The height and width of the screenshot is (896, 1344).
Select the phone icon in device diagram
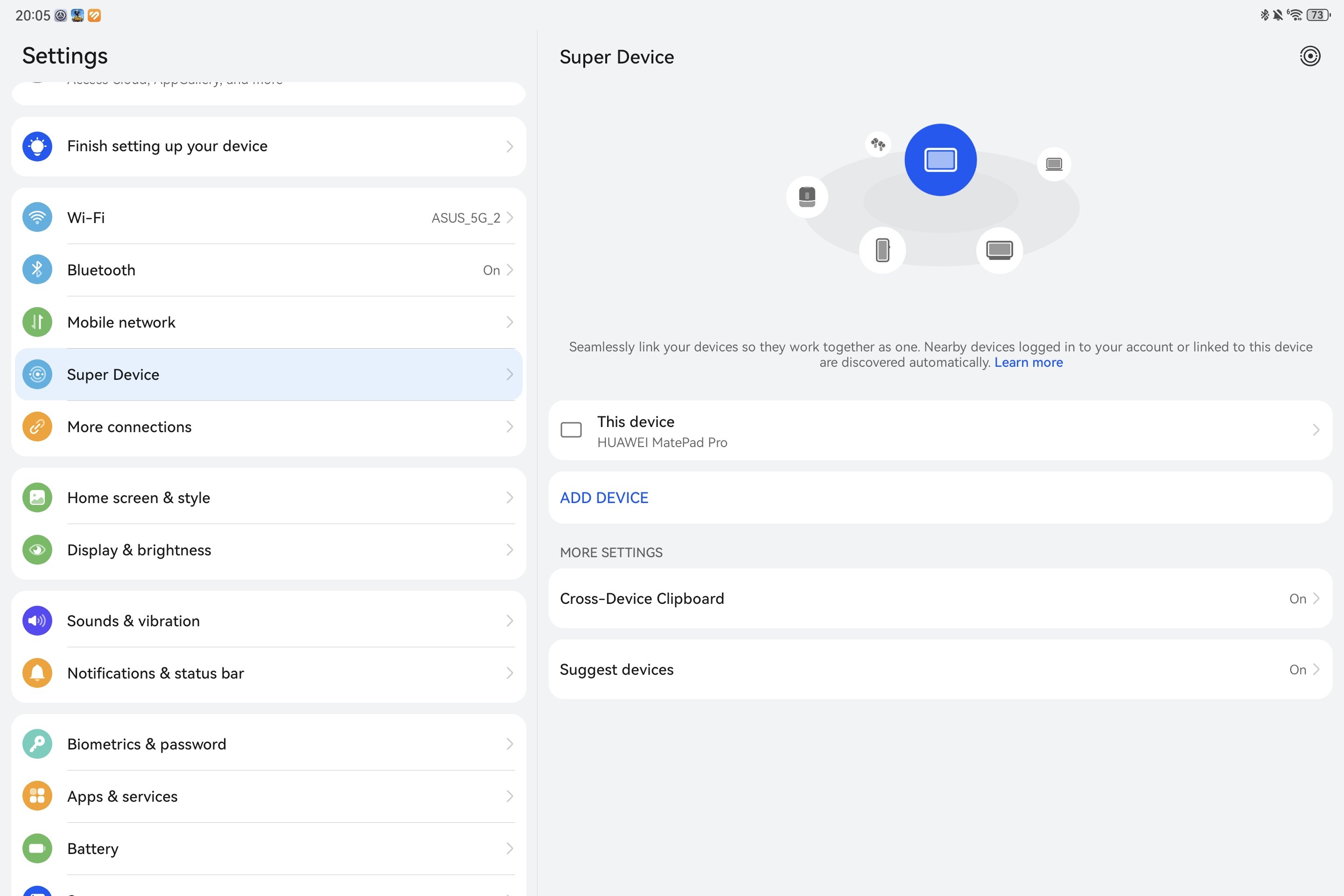882,250
